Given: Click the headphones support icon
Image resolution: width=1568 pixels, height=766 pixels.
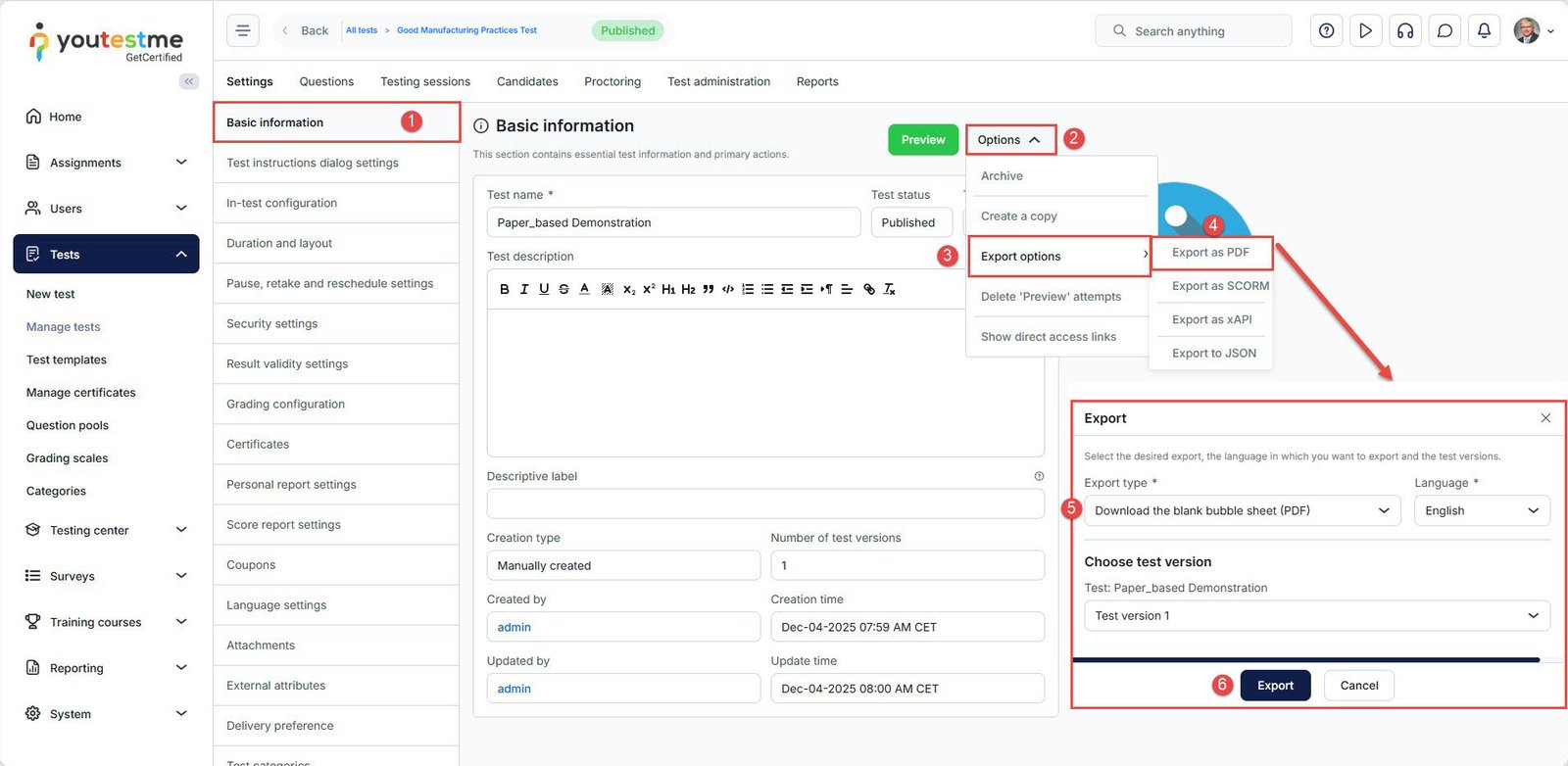Looking at the screenshot, I should coord(1405,31).
